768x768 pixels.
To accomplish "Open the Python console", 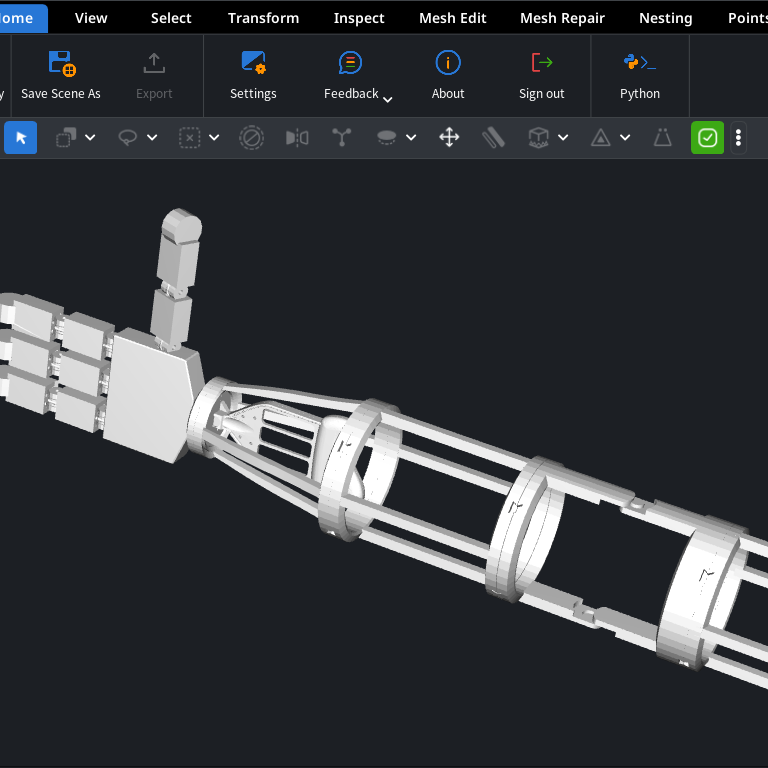I will pos(640,75).
